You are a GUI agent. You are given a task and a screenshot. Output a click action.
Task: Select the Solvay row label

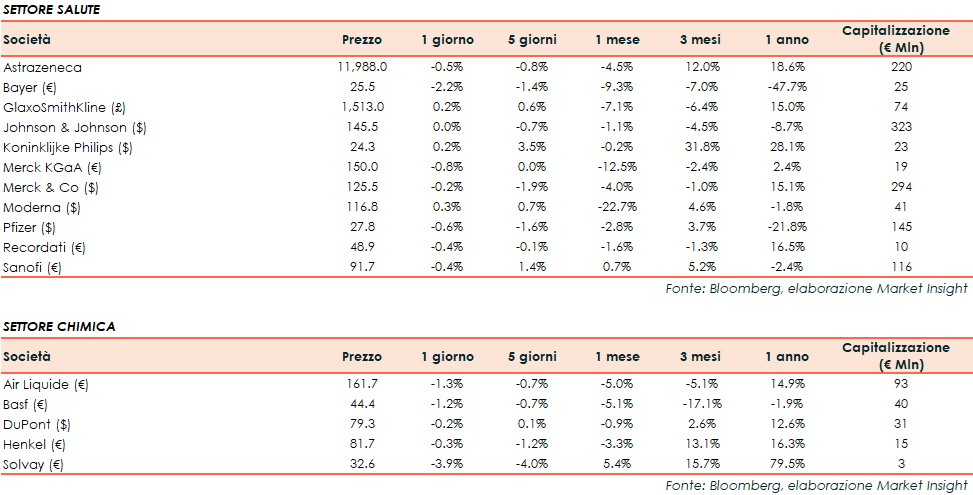tap(34, 464)
